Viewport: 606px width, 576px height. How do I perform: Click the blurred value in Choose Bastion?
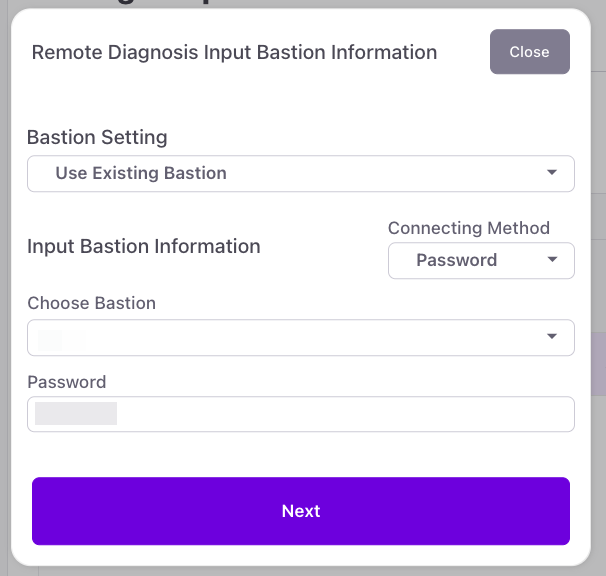pyautogui.click(x=61, y=338)
